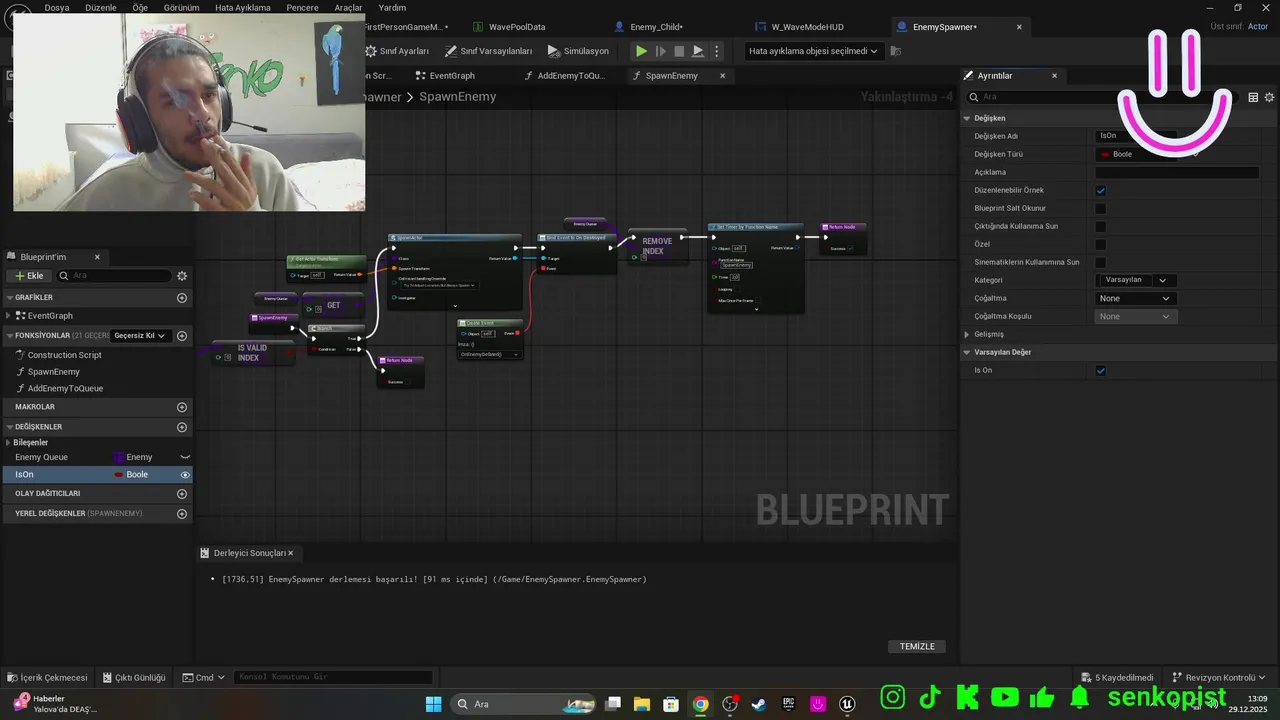The image size is (1280, 720).
Task: Open Blueprint'im panel settings gear
Action: click(182, 276)
